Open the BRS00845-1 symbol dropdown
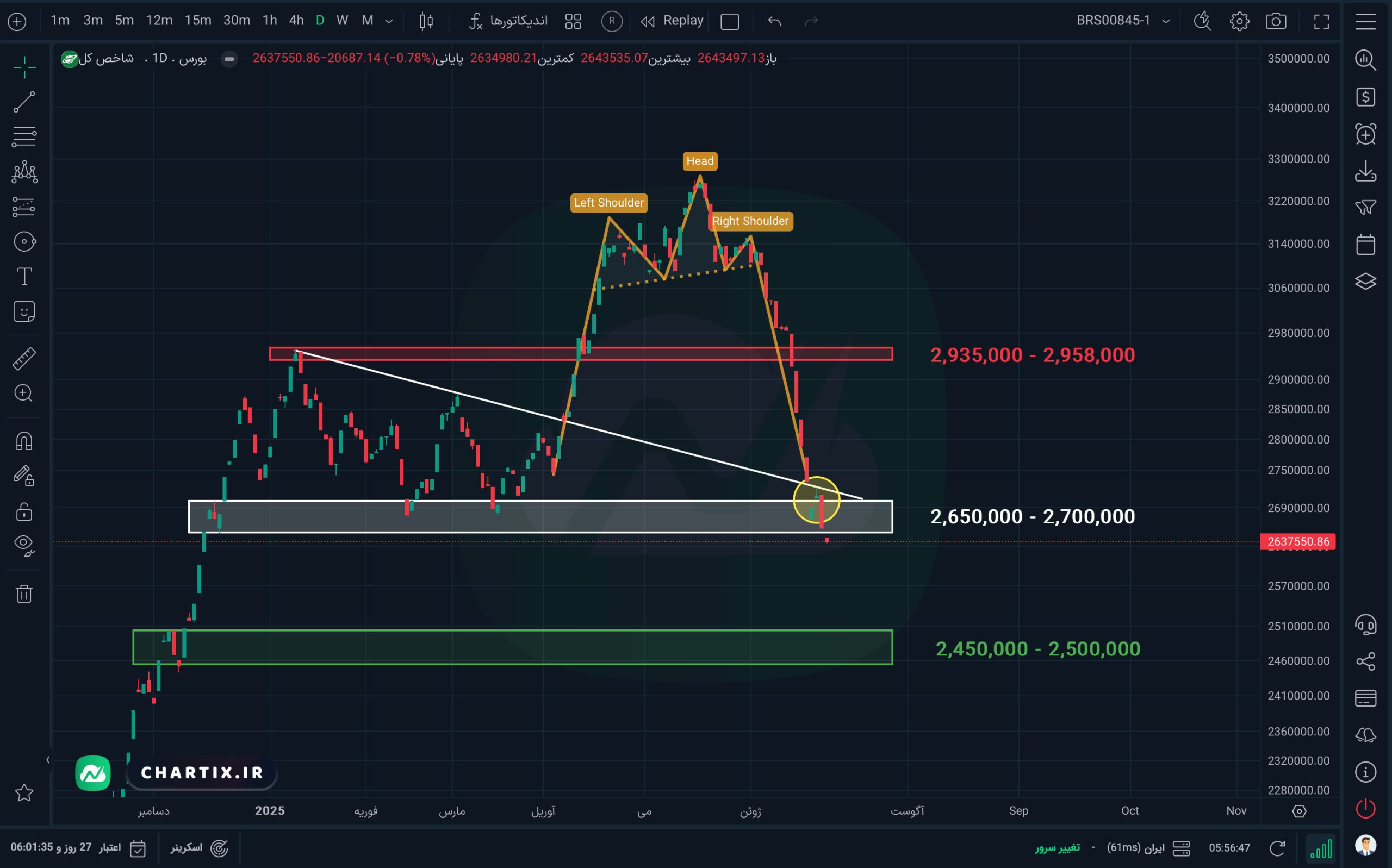Screen dimensions: 1392x868 pyautogui.click(x=1123, y=21)
